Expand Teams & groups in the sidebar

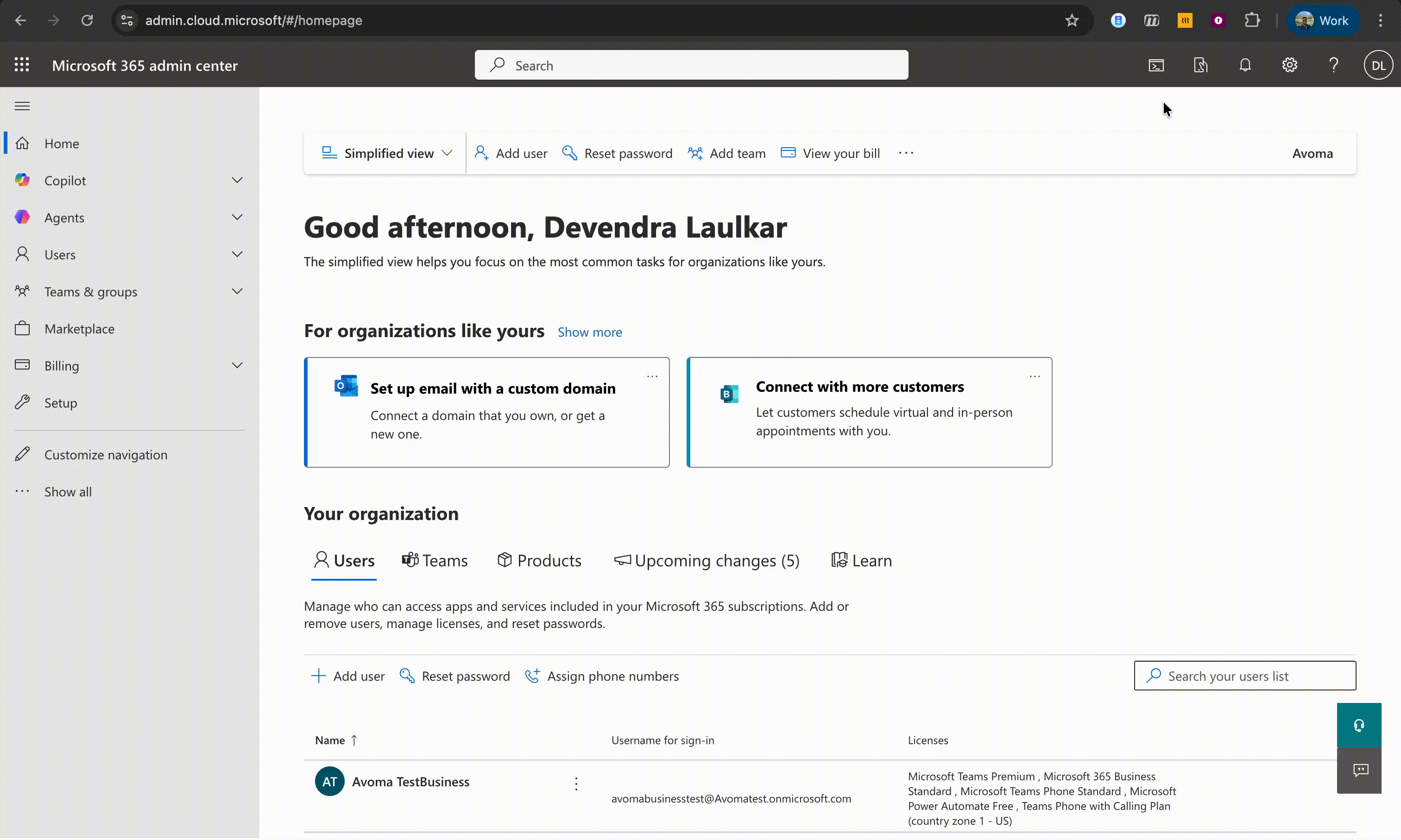[x=237, y=291]
